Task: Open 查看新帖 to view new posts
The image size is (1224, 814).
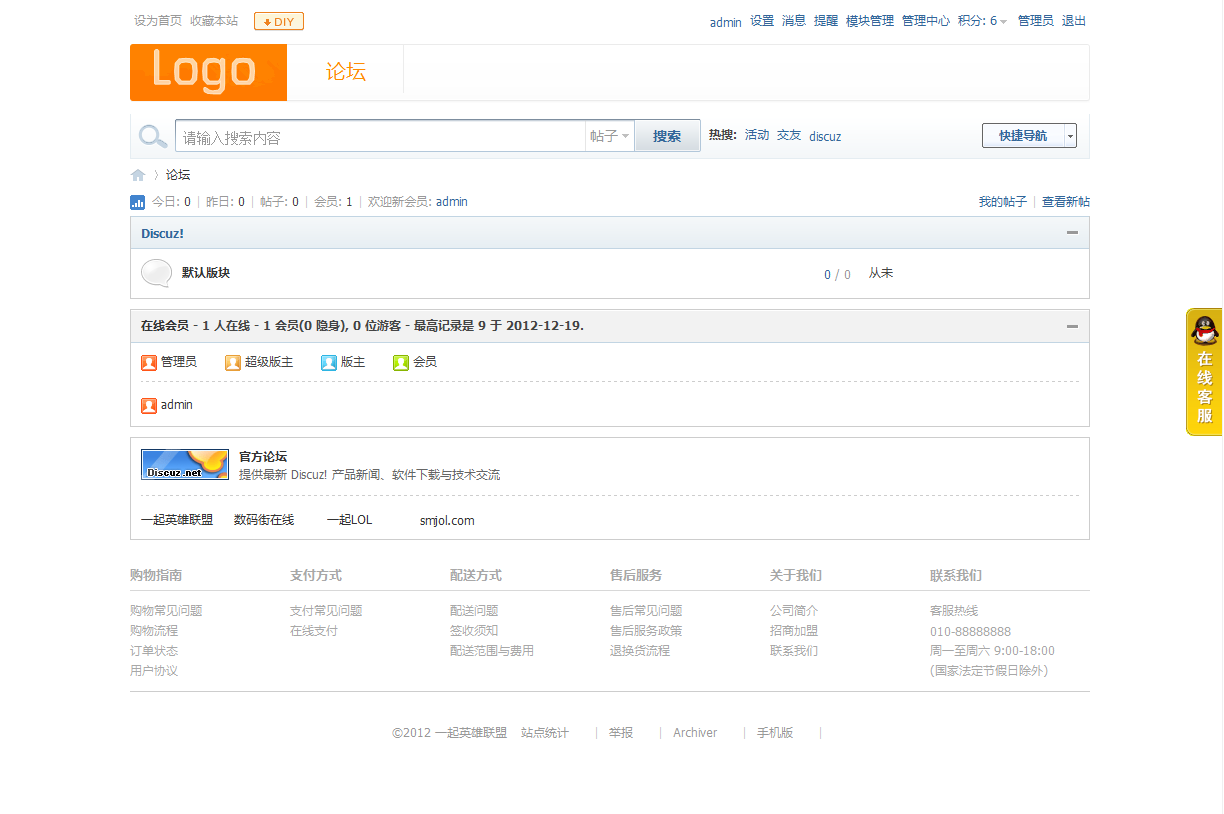Action: tap(1065, 201)
